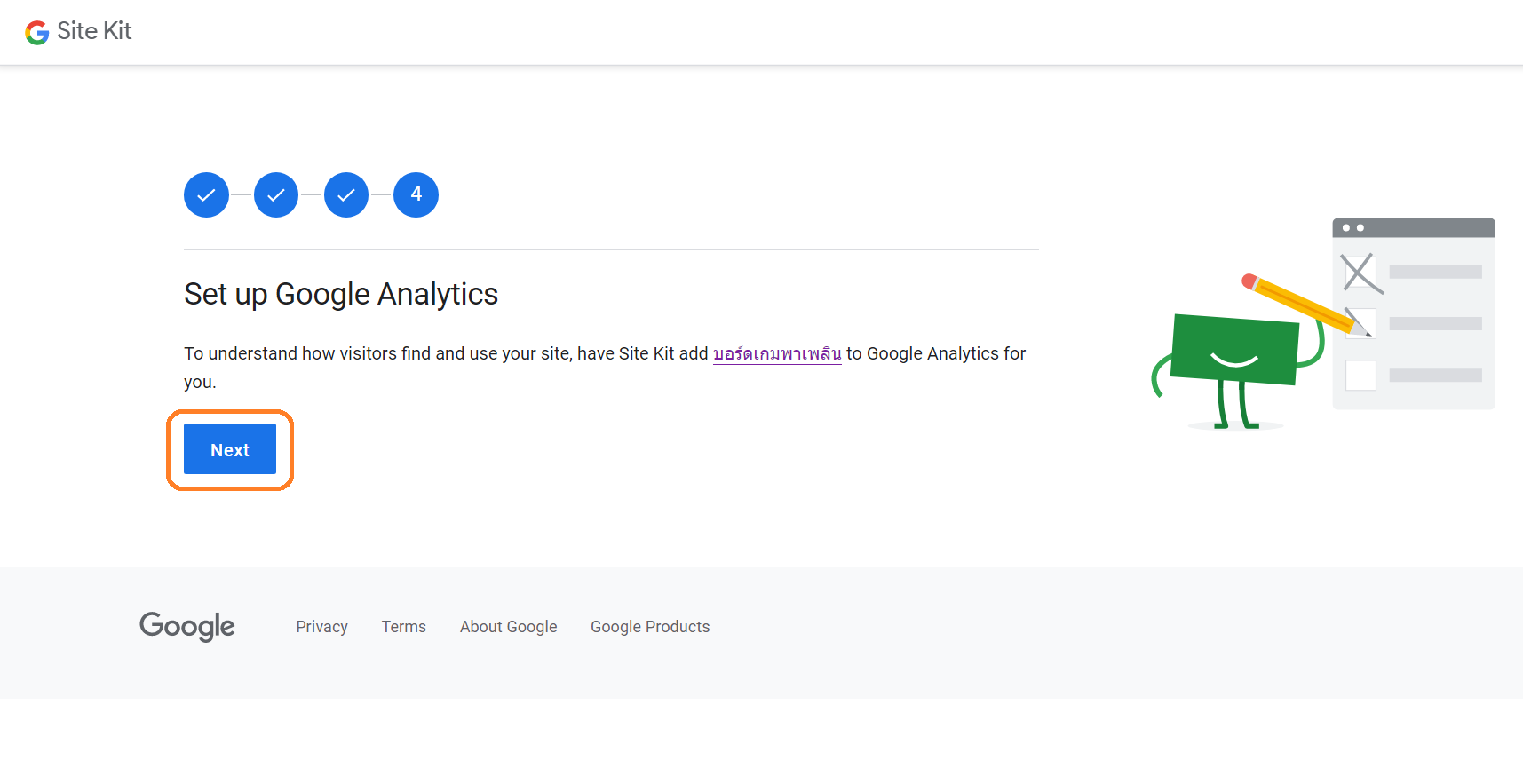The height and width of the screenshot is (784, 1523).
Task: Click the X-marked checkbox in the illustration
Action: click(x=1360, y=273)
